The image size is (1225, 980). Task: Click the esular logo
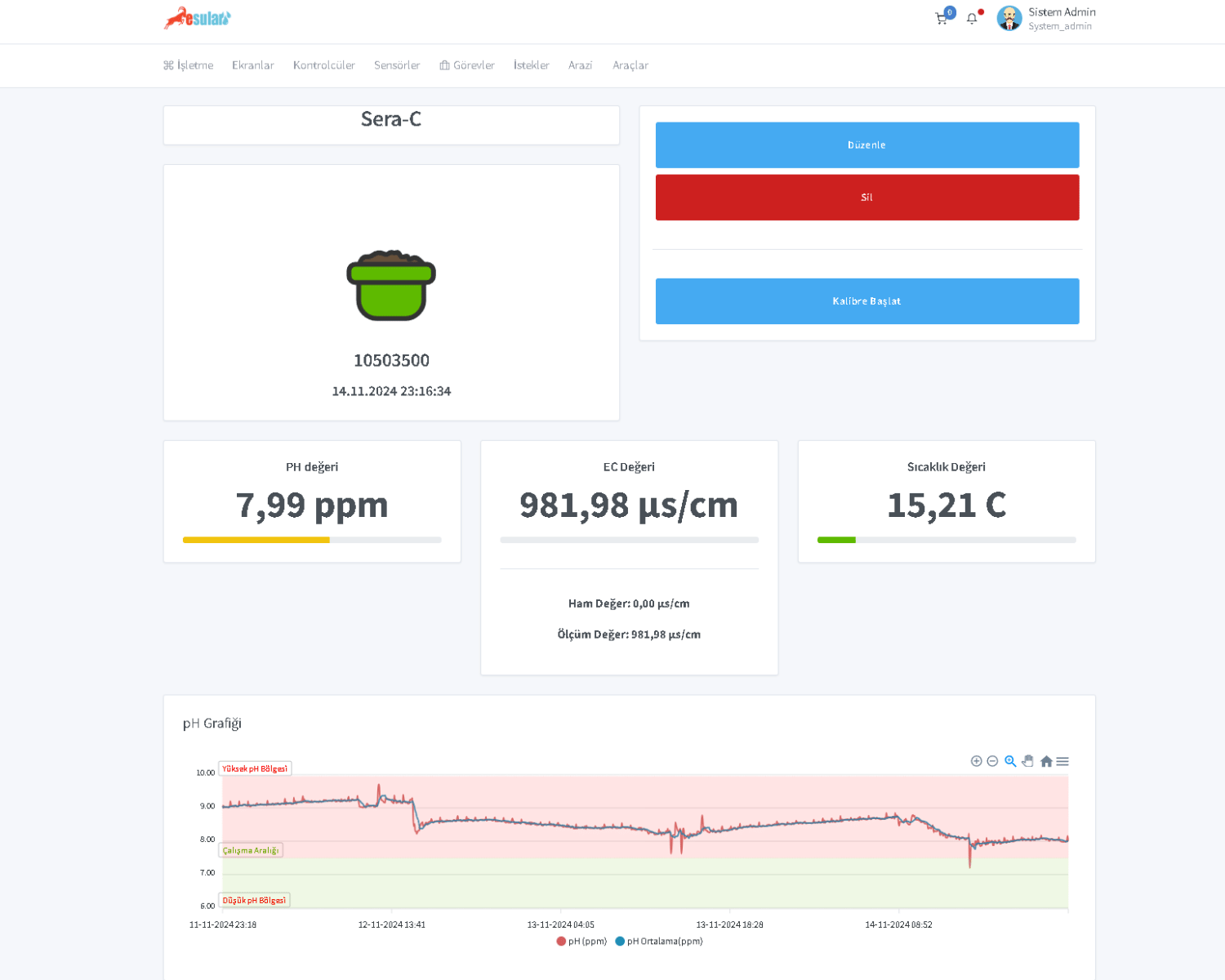[x=197, y=18]
